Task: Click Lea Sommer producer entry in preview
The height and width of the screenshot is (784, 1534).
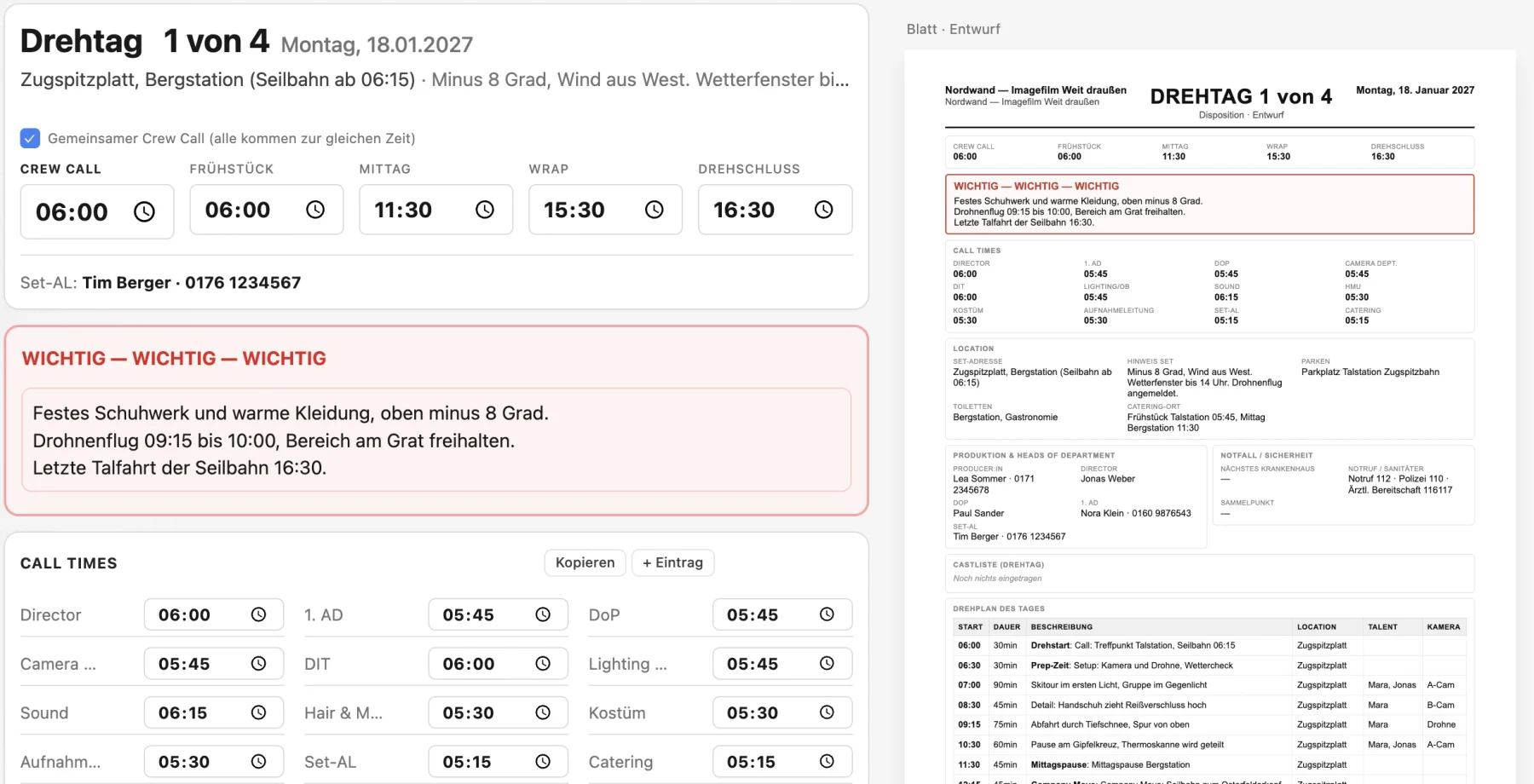Action: click(994, 484)
